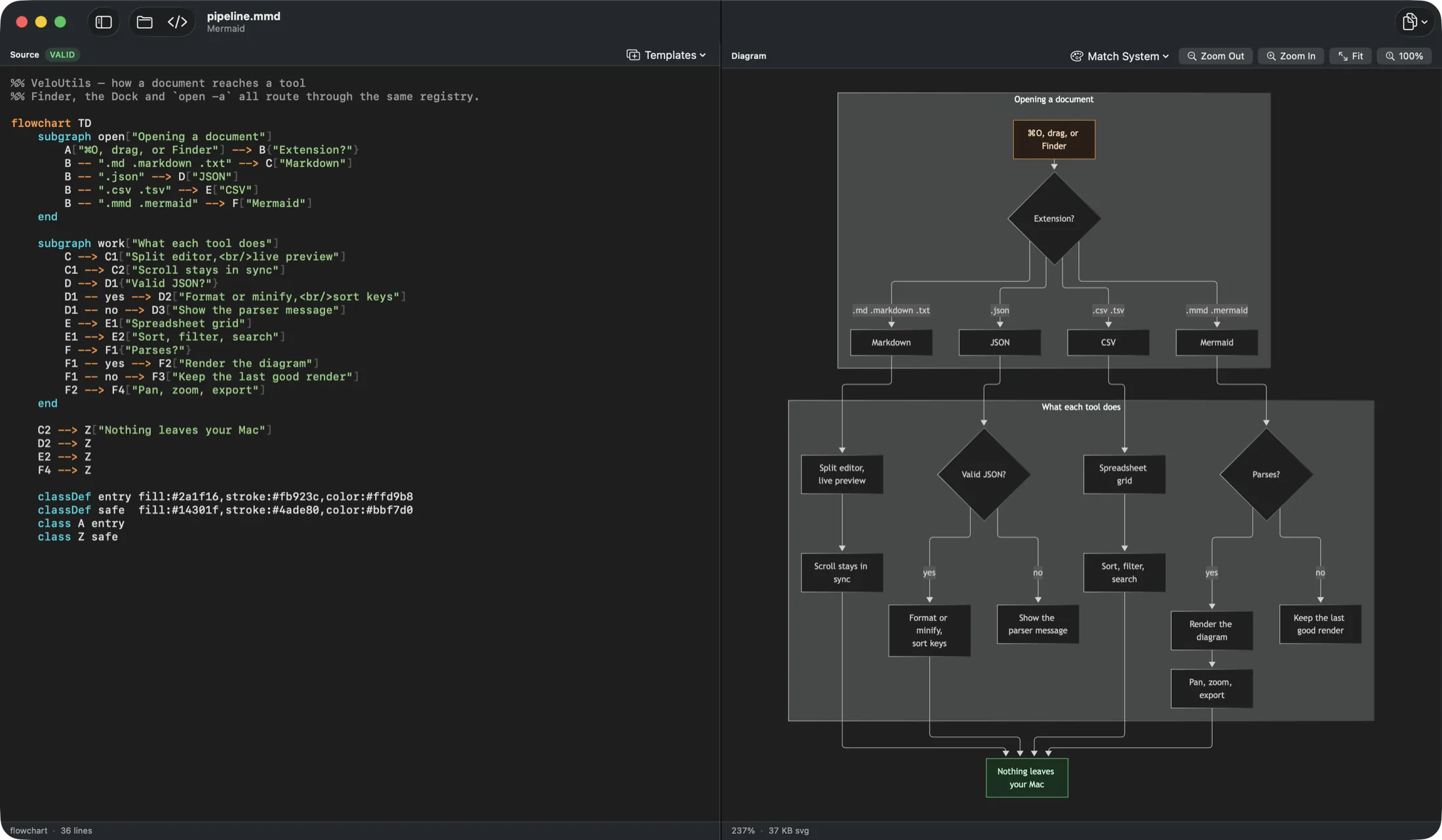Click the Spreadsheet grid node
1442x840 pixels.
[1125, 474]
